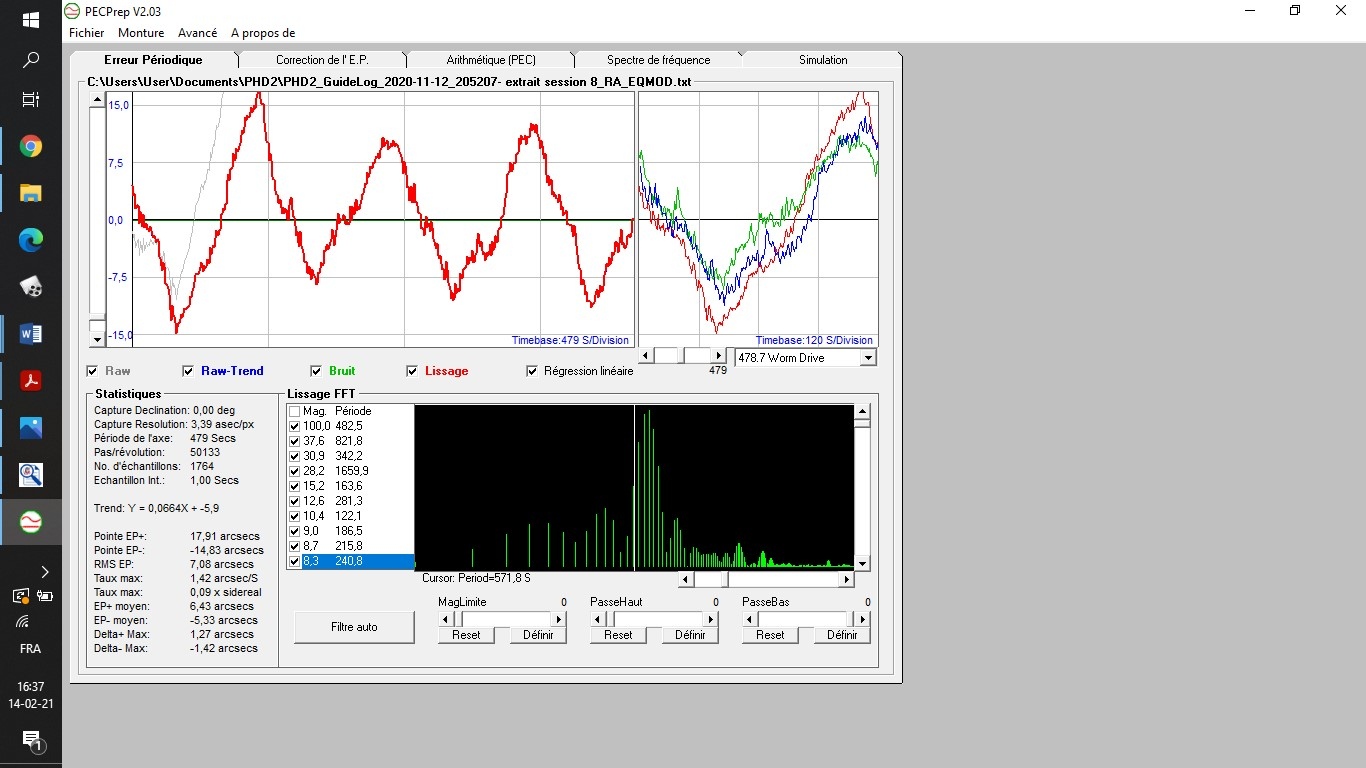Disable the Bruit checkbox
The image size is (1366, 768).
[x=316, y=371]
